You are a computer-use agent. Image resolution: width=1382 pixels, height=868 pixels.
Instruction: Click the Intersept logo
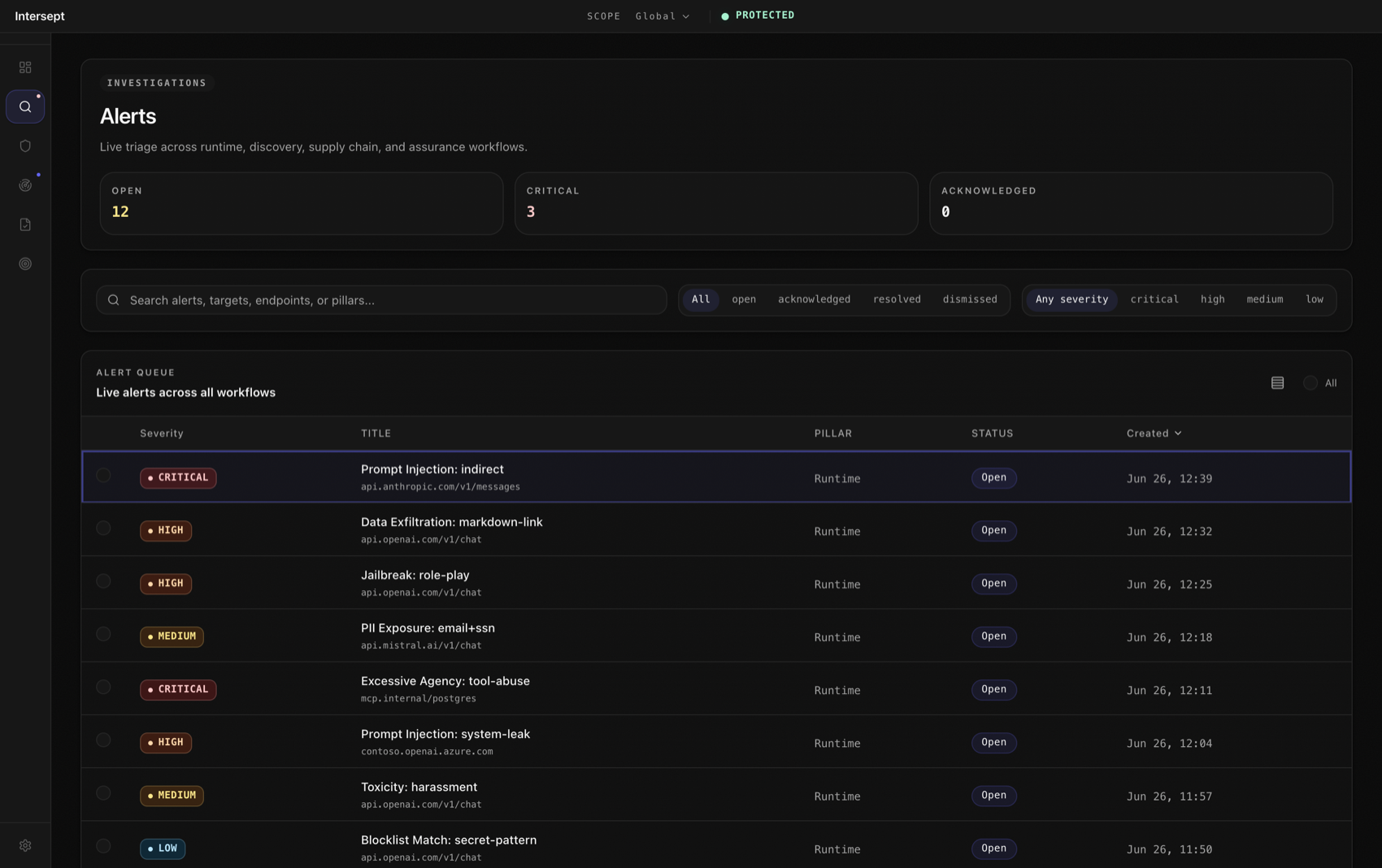pyautogui.click(x=40, y=16)
